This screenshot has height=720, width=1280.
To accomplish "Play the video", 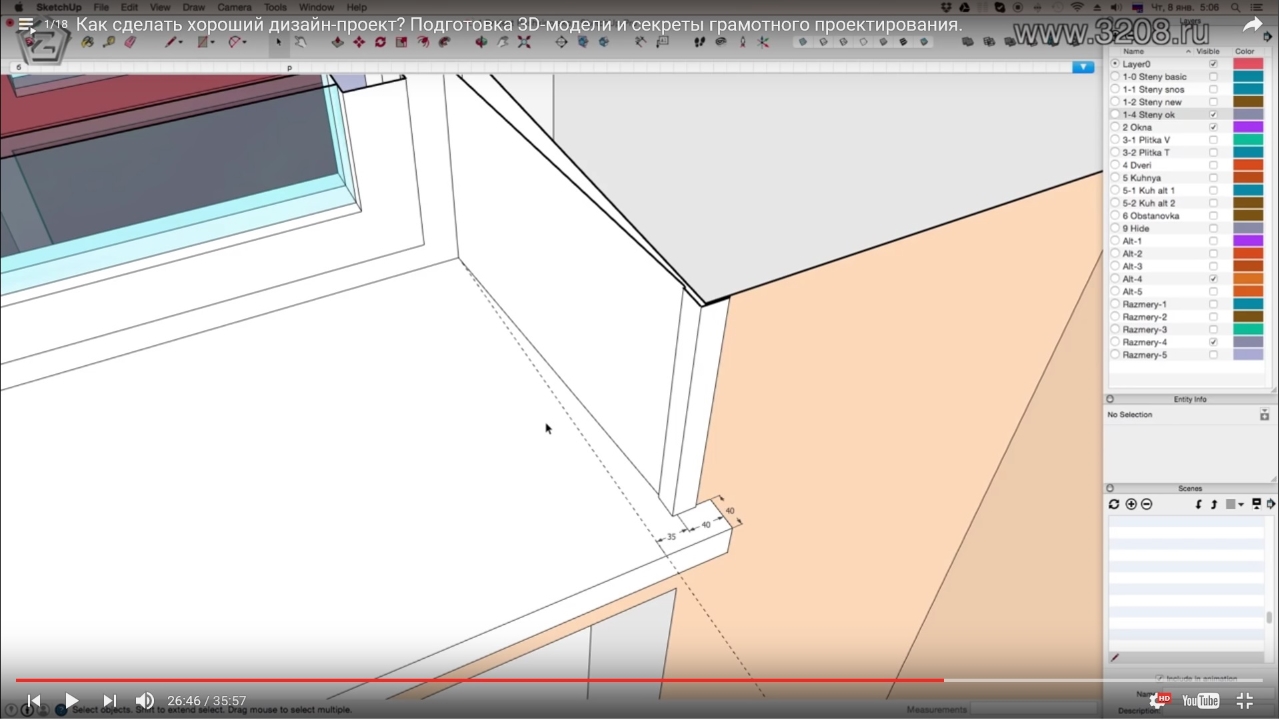I will pyautogui.click(x=71, y=701).
